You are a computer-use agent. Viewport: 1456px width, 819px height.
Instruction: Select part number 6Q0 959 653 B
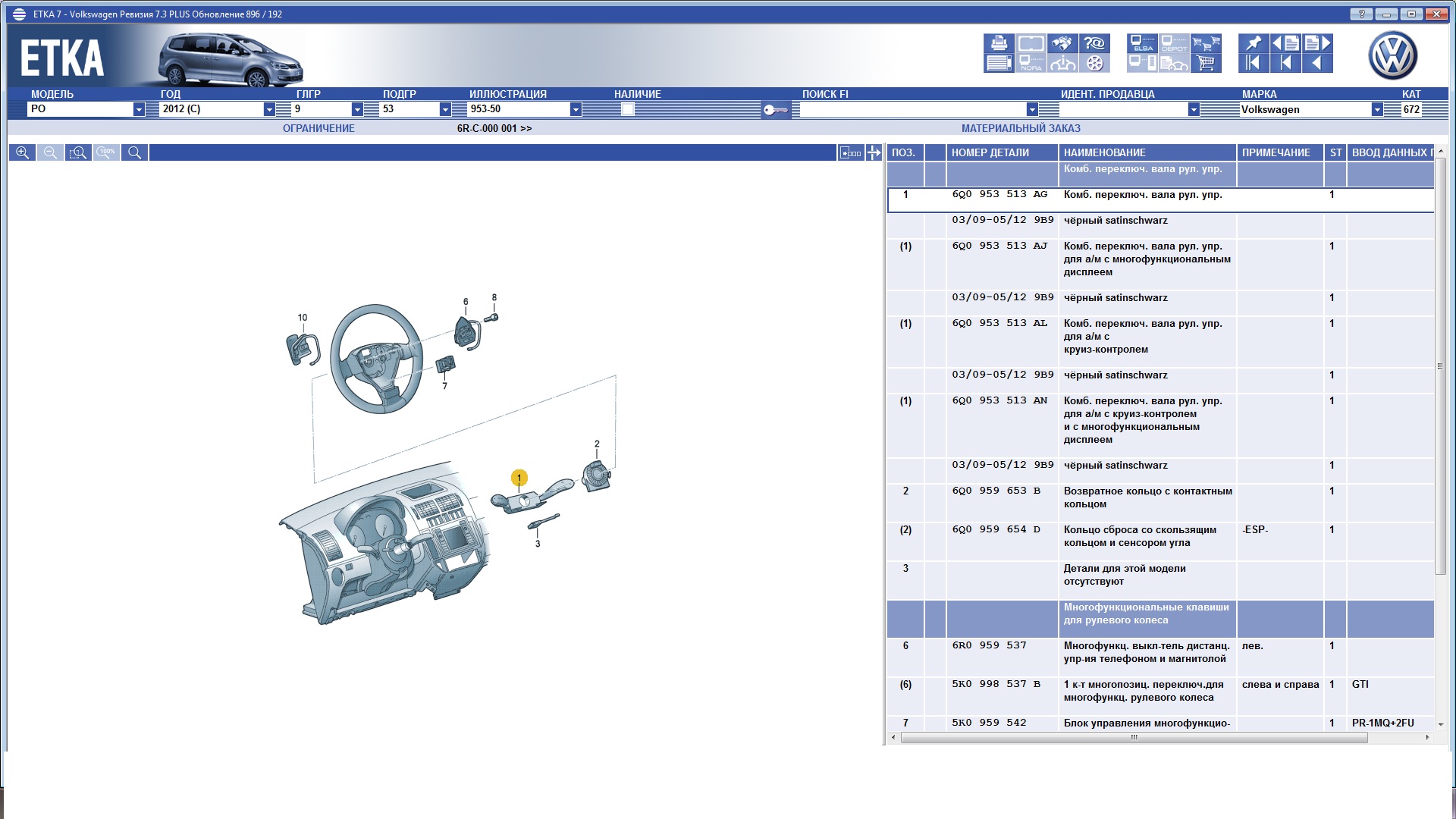(x=996, y=491)
